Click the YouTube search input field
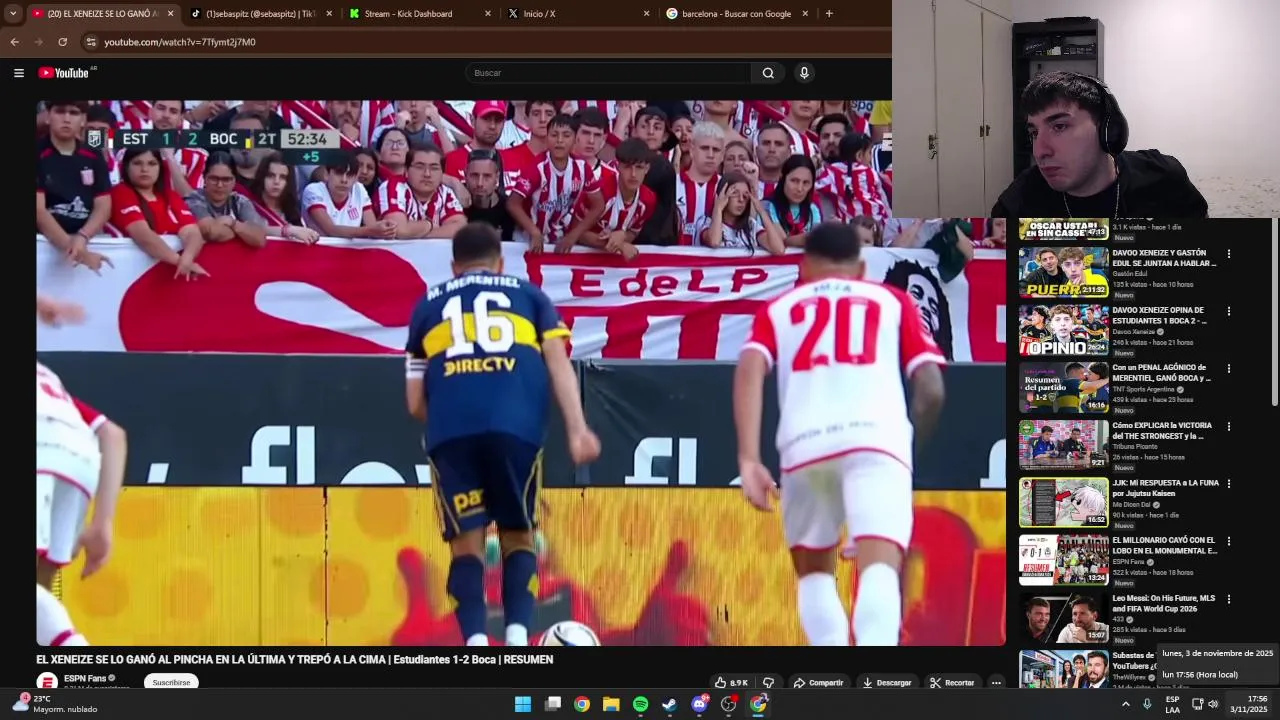The image size is (1280, 720). click(608, 73)
